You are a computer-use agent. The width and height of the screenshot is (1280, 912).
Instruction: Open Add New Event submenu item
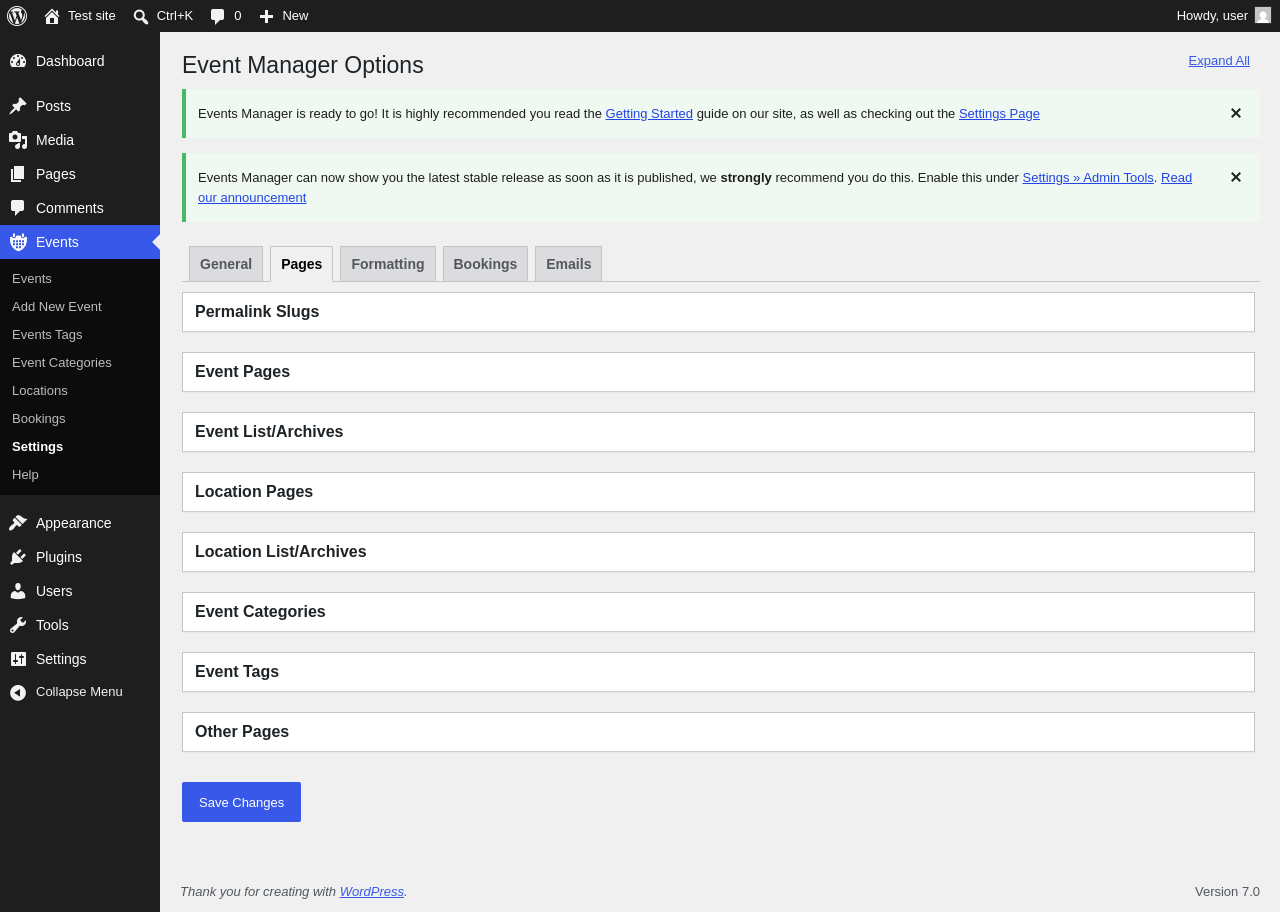pos(57,306)
